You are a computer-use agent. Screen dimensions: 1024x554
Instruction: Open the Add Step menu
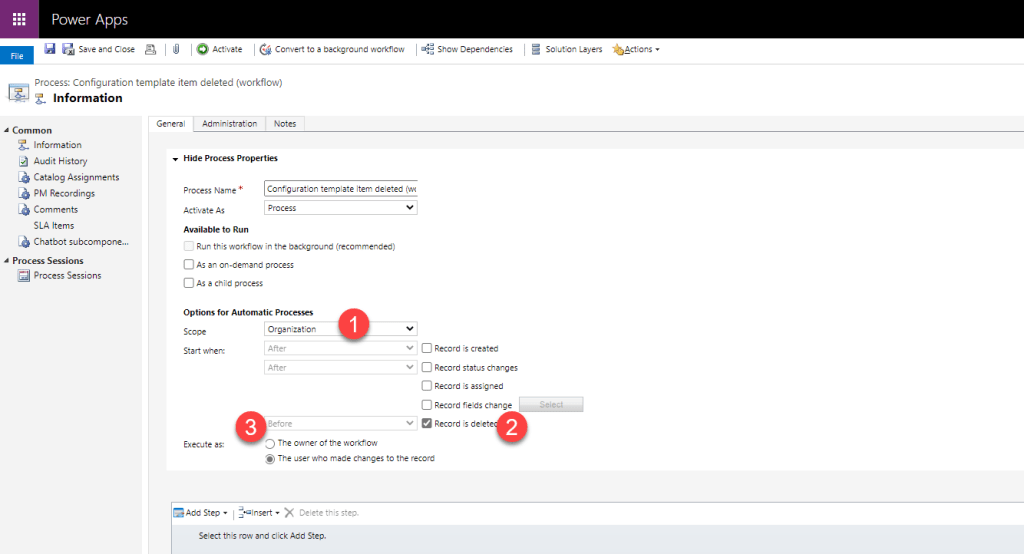click(x=201, y=513)
